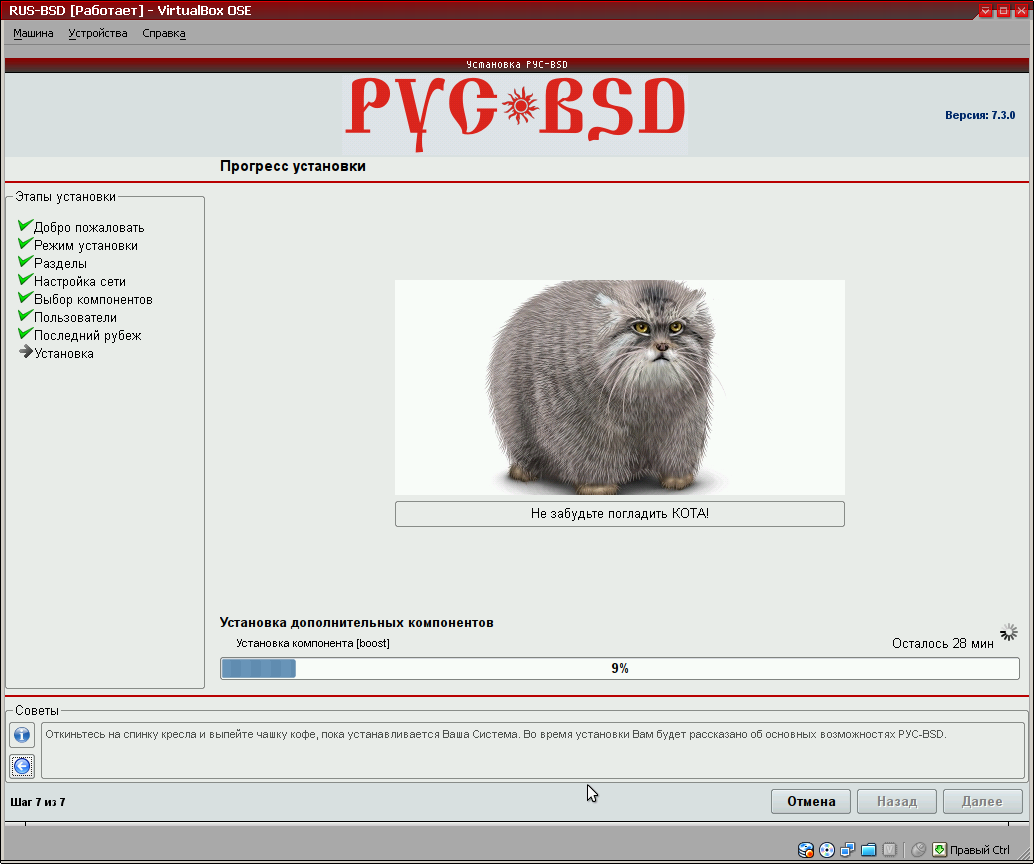The height and width of the screenshot is (864, 1034).
Task: Open the Устройства menu
Action: [98, 33]
